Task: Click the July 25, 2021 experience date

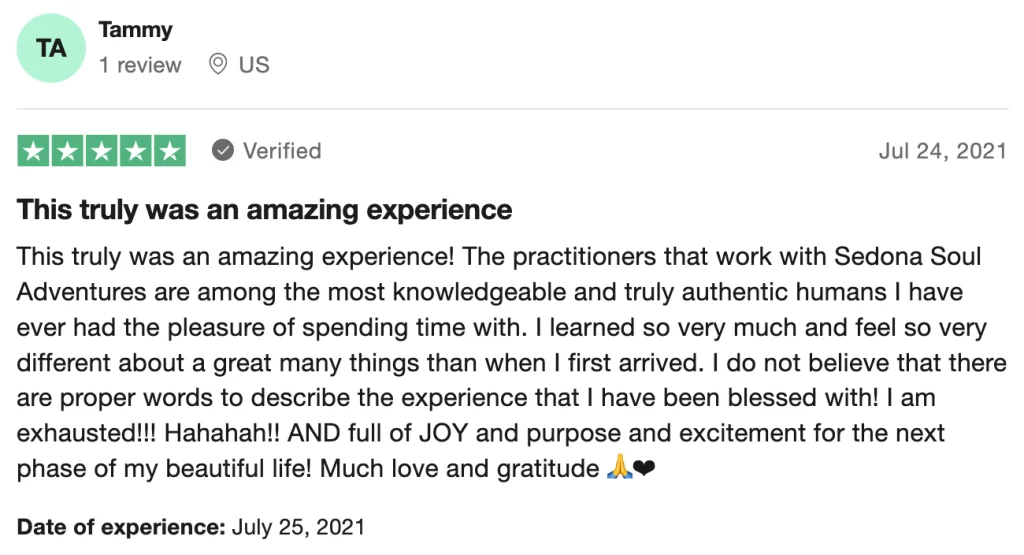Action: point(298,527)
